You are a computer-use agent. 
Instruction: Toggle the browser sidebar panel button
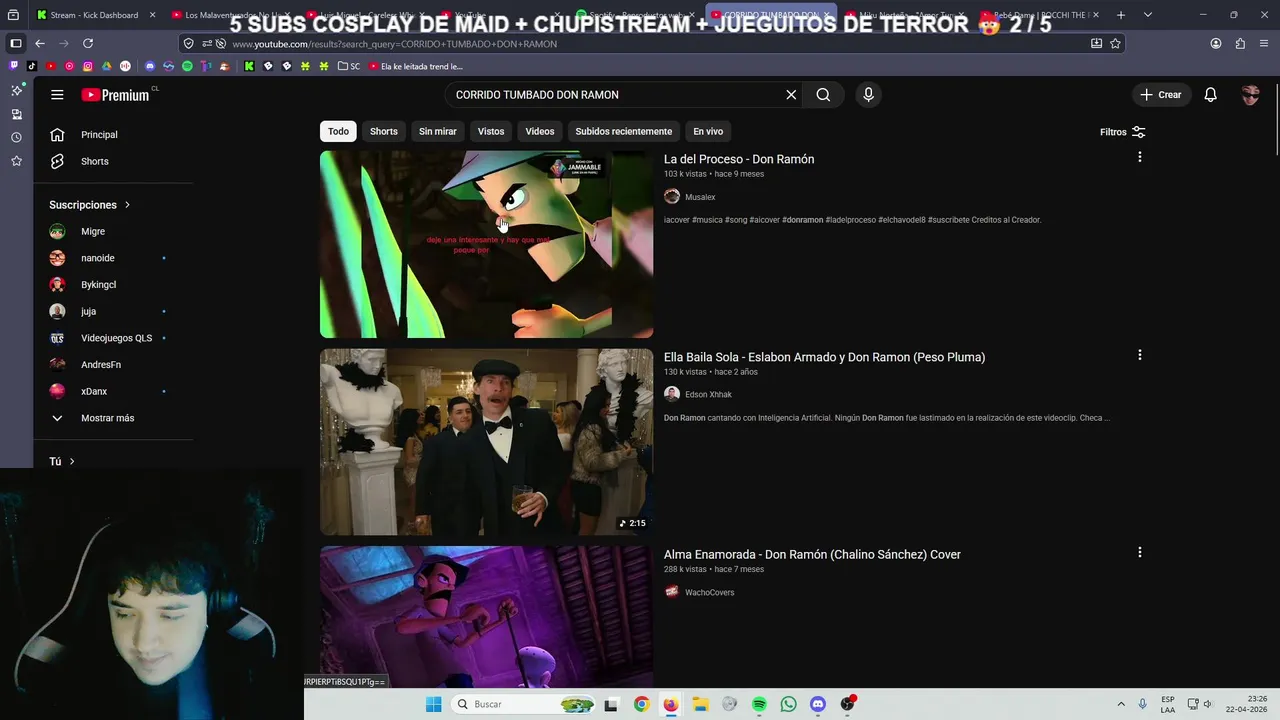click(x=16, y=44)
